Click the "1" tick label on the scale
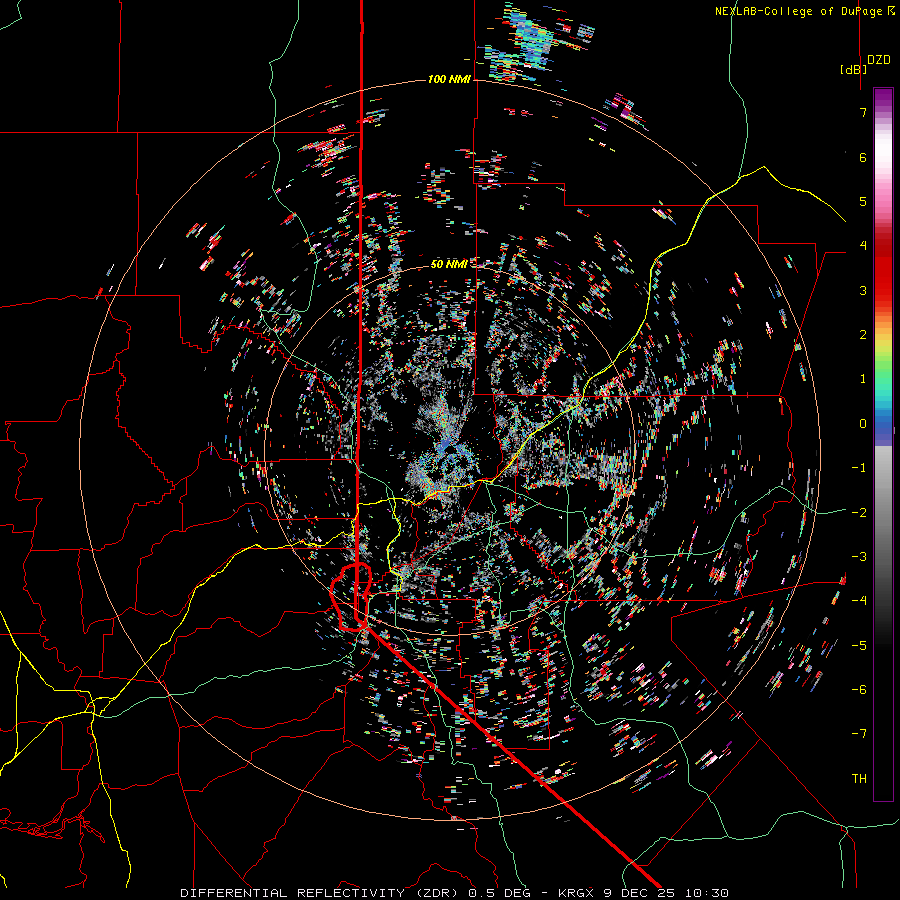The height and width of the screenshot is (900, 900). click(x=863, y=379)
